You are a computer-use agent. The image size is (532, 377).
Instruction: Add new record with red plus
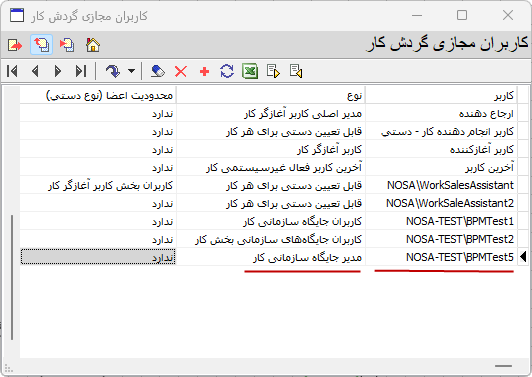(x=204, y=72)
